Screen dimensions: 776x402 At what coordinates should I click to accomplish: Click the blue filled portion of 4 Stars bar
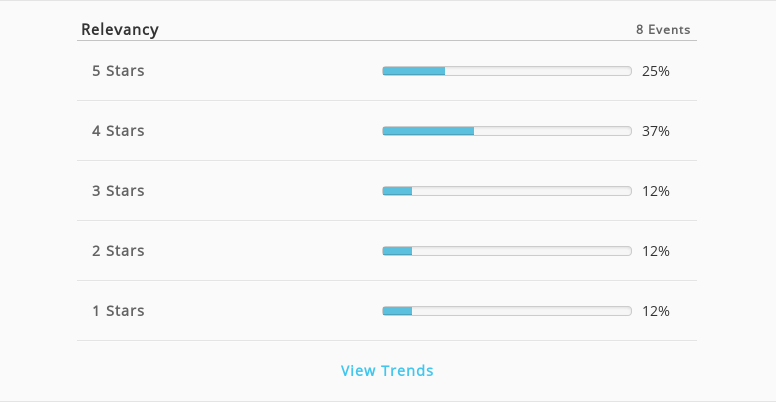[428, 131]
